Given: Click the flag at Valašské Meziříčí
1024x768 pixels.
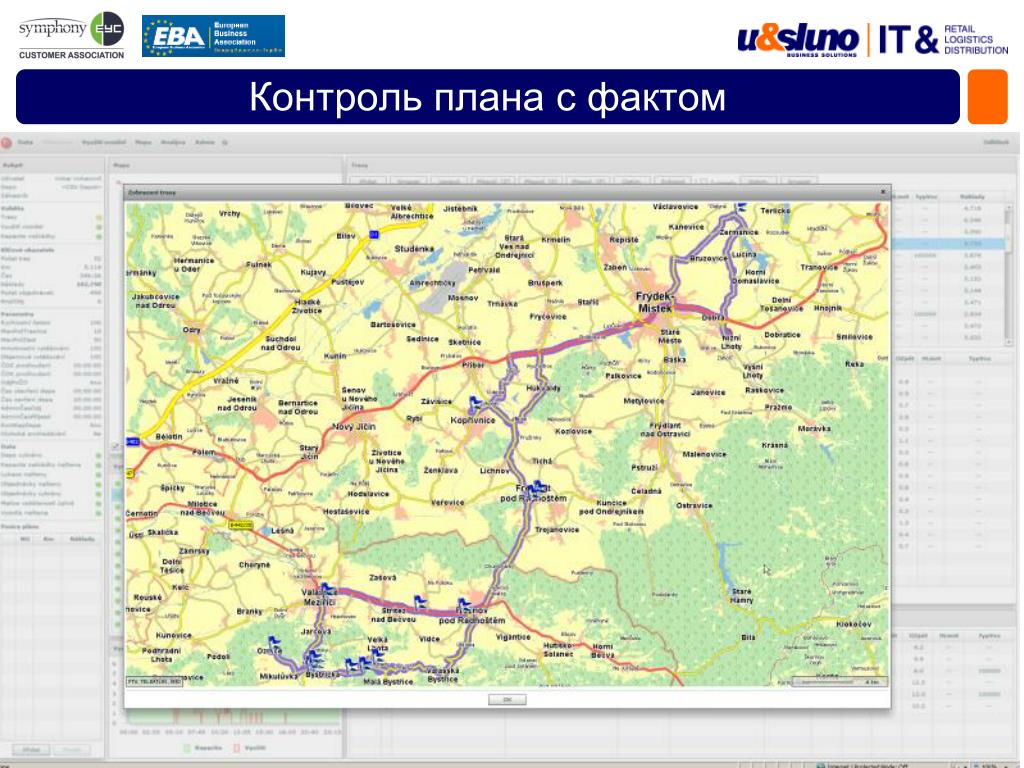Looking at the screenshot, I should [326, 588].
